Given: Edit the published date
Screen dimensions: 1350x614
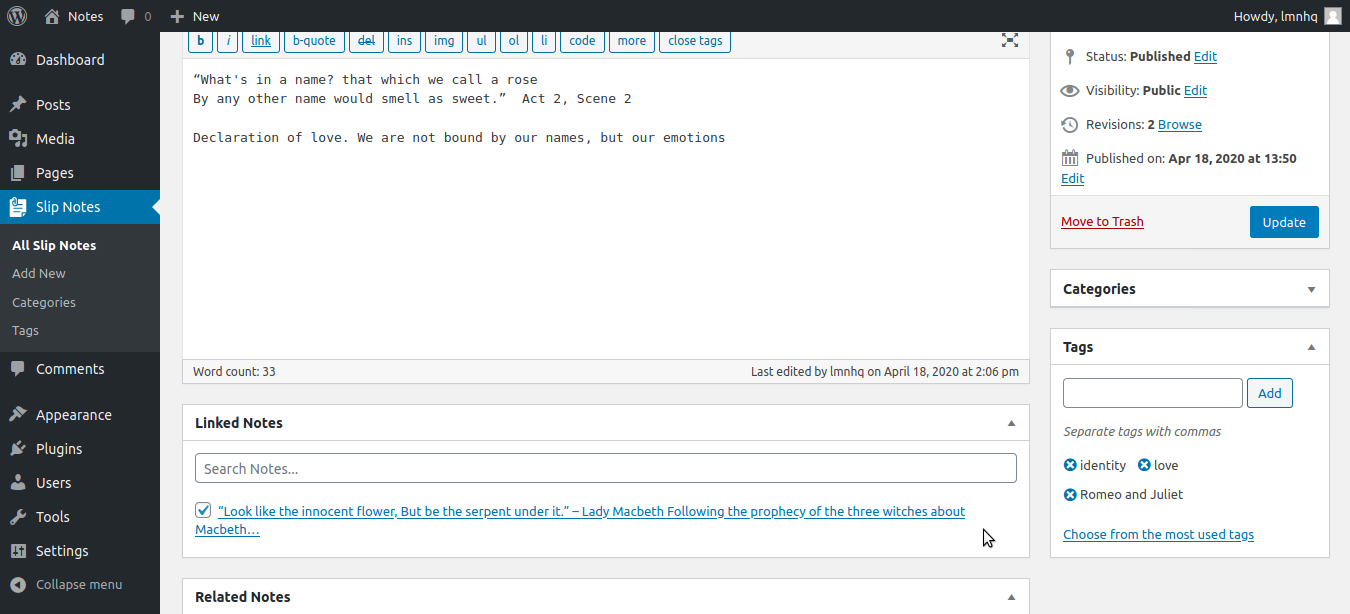Looking at the screenshot, I should [x=1073, y=179].
